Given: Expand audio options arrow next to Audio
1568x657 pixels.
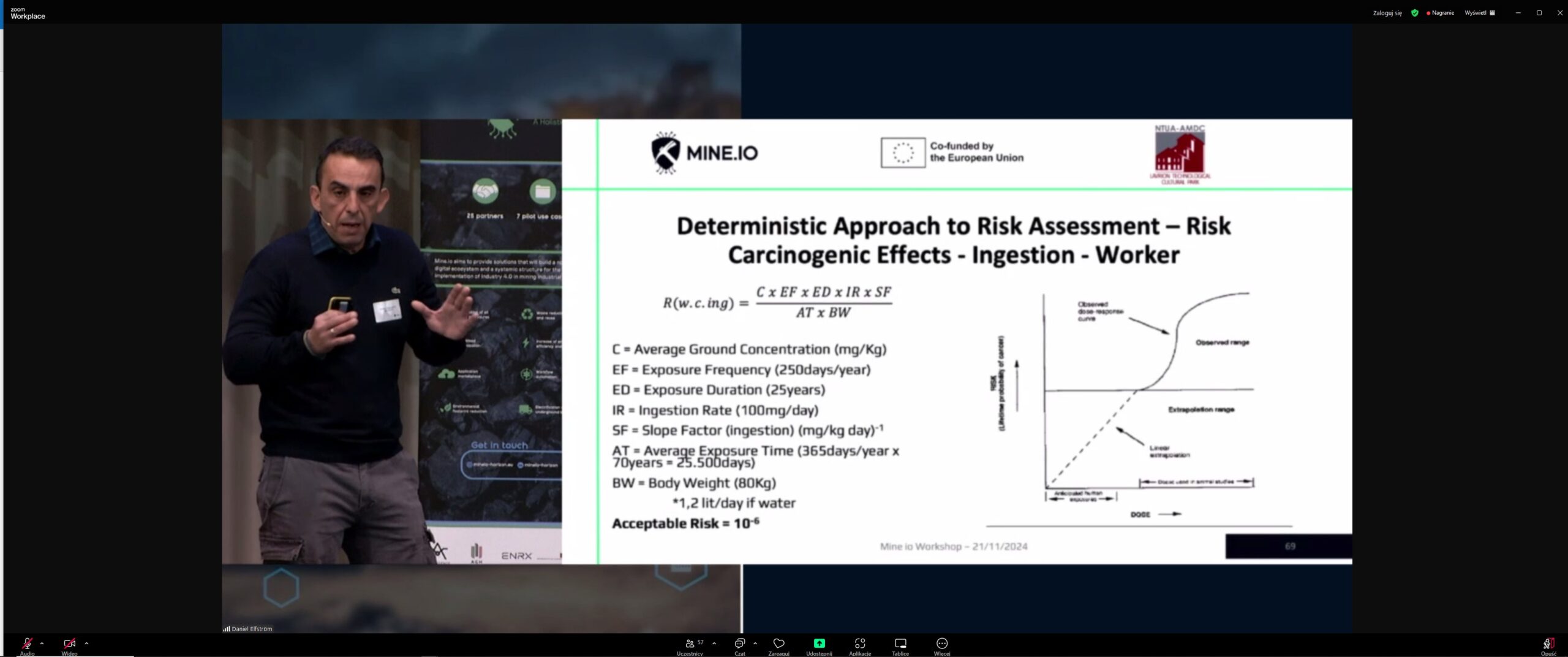Looking at the screenshot, I should (42, 644).
